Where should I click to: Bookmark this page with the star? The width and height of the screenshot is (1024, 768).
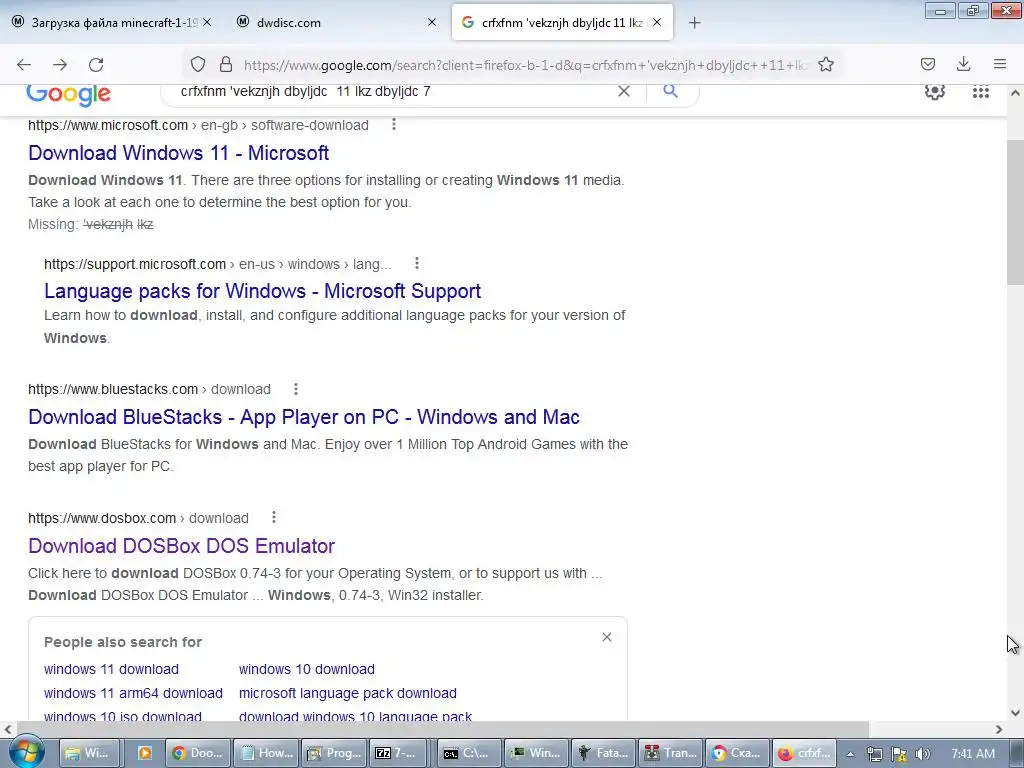[825, 64]
